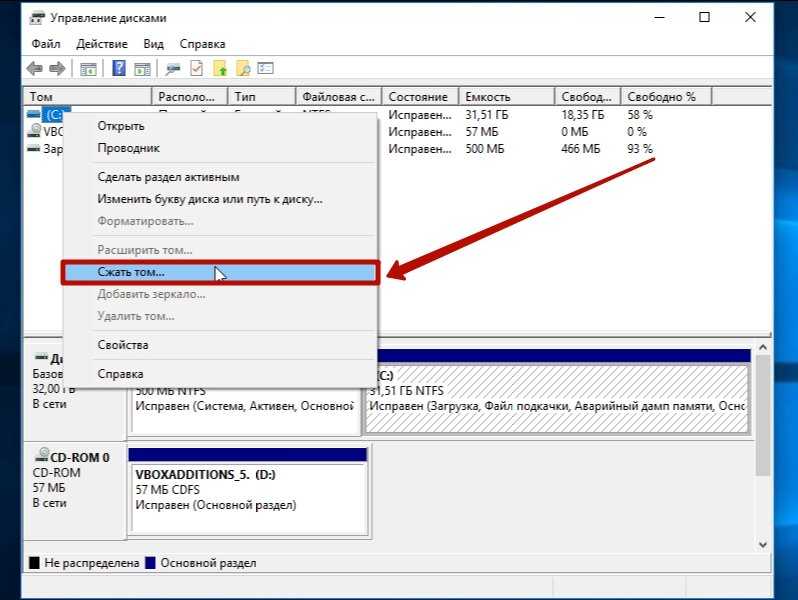
Task: Click the black Не распределена legend swatch
Action: (34, 563)
